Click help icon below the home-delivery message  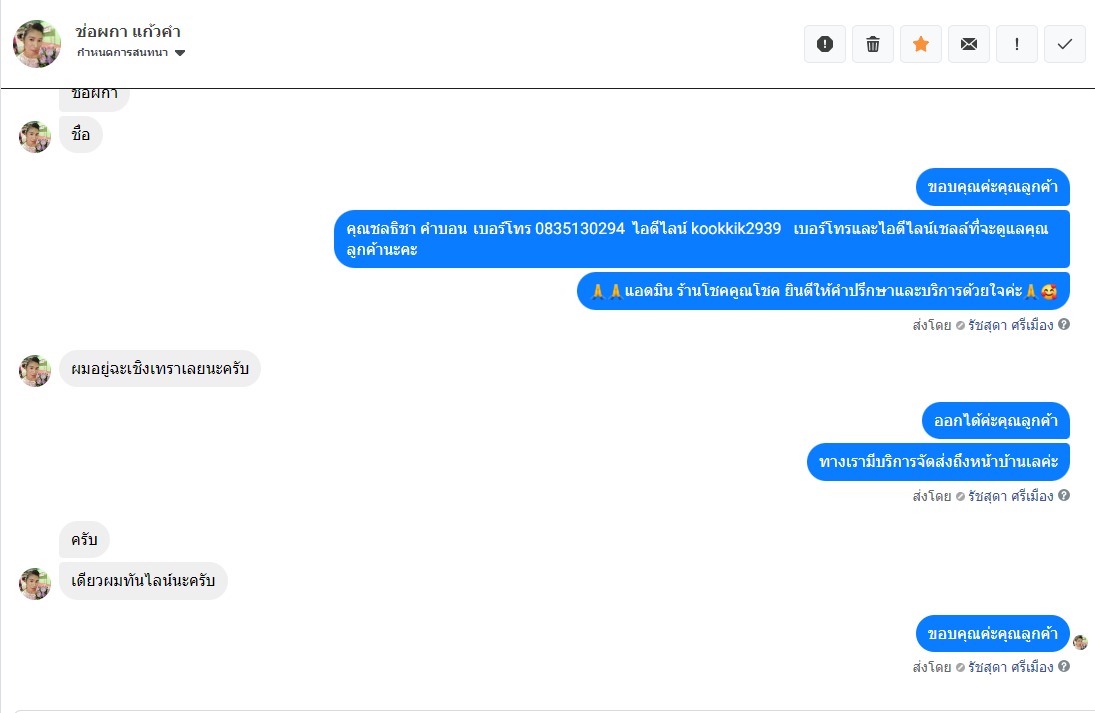pyautogui.click(x=1064, y=496)
